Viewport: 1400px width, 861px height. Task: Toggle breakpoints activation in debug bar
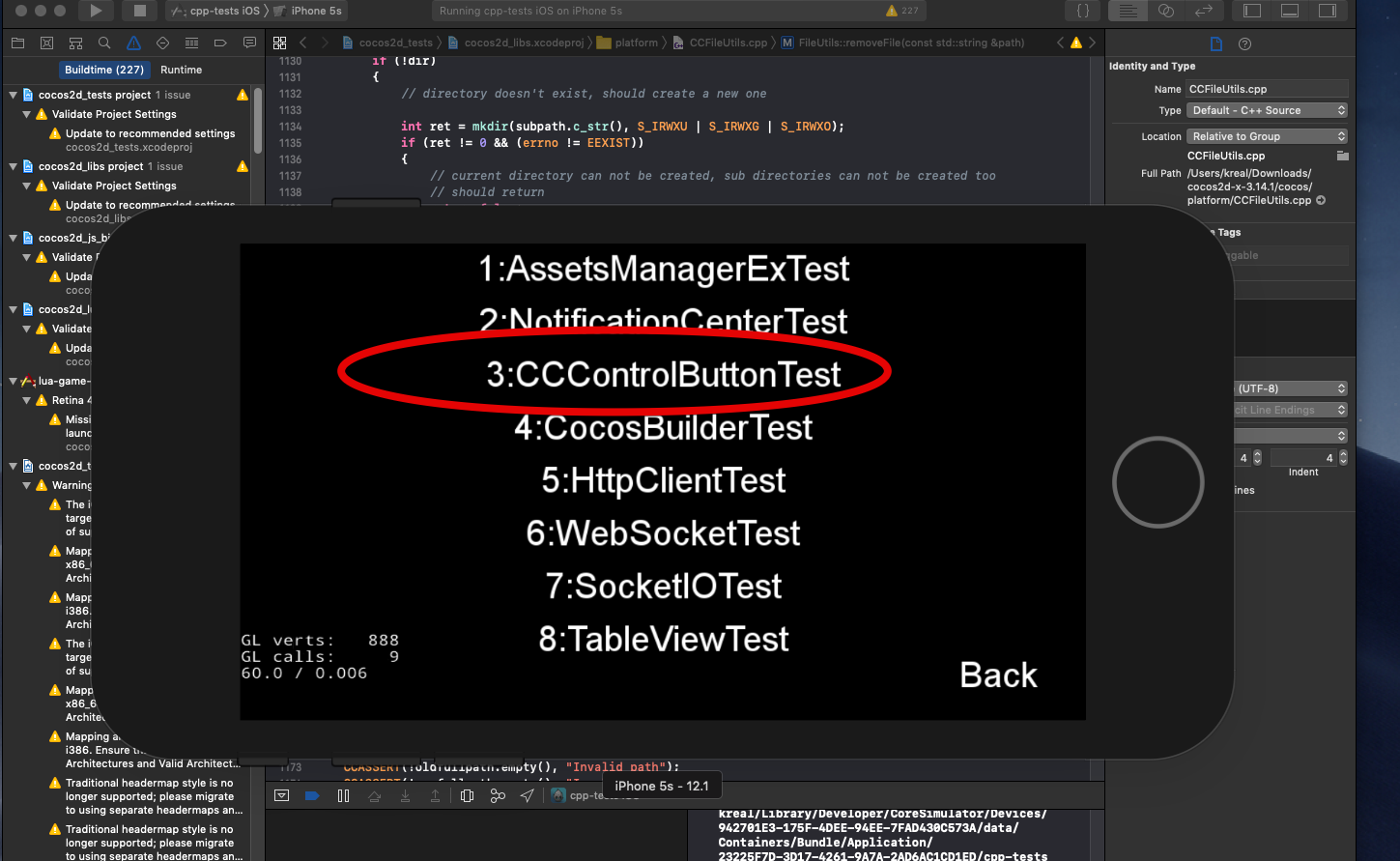312,795
